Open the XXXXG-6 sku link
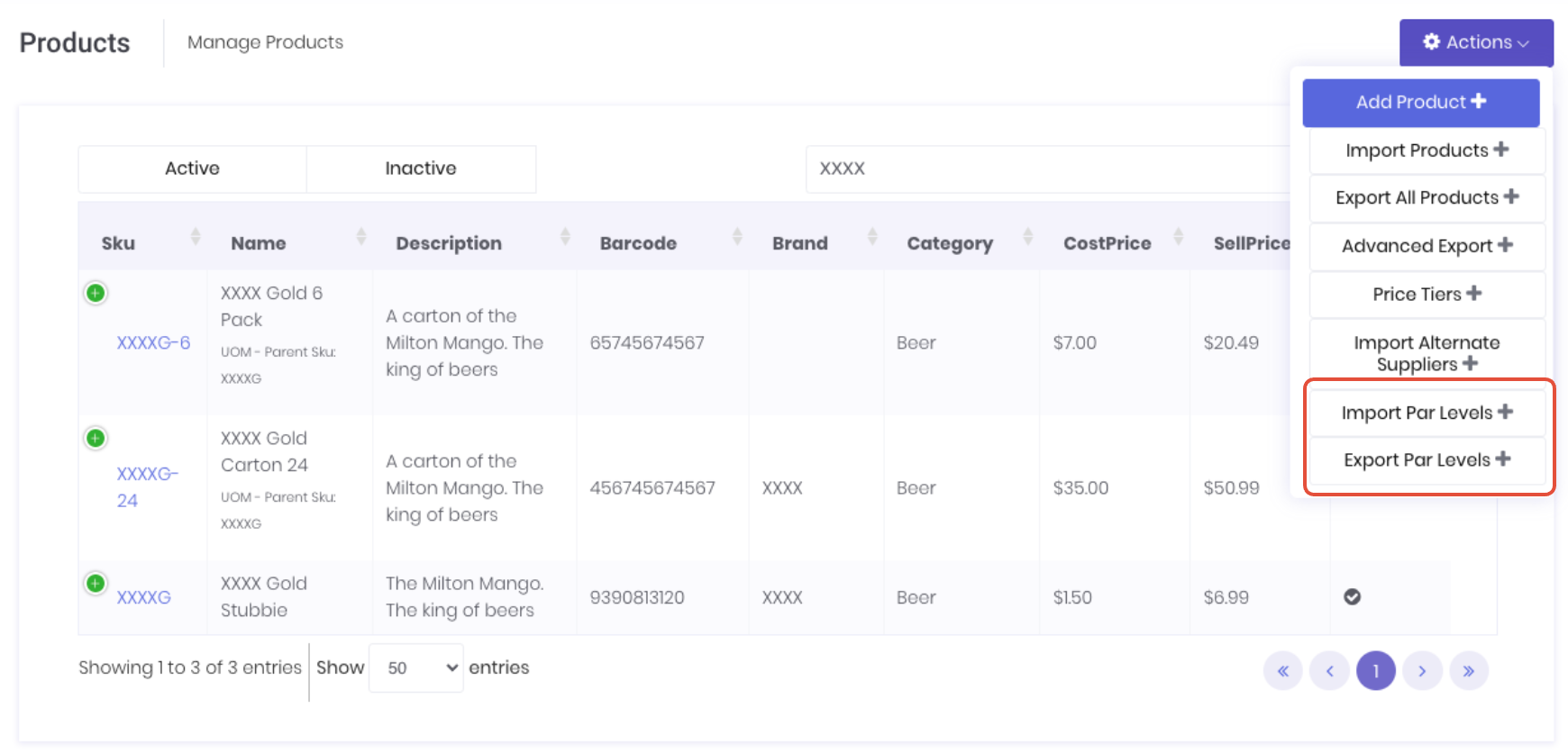The image size is (1568, 754). 153,343
